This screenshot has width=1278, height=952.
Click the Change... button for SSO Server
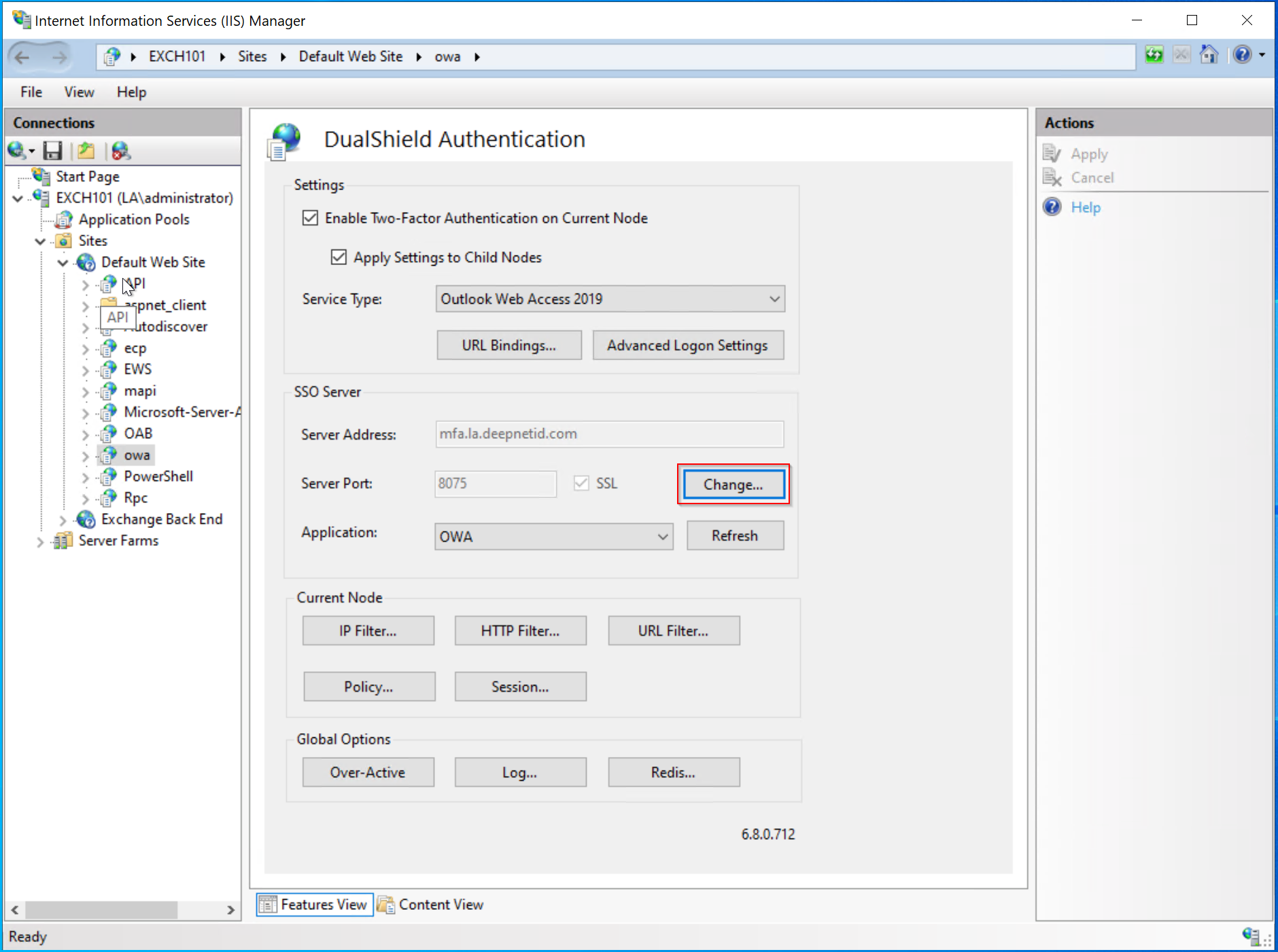tap(733, 484)
